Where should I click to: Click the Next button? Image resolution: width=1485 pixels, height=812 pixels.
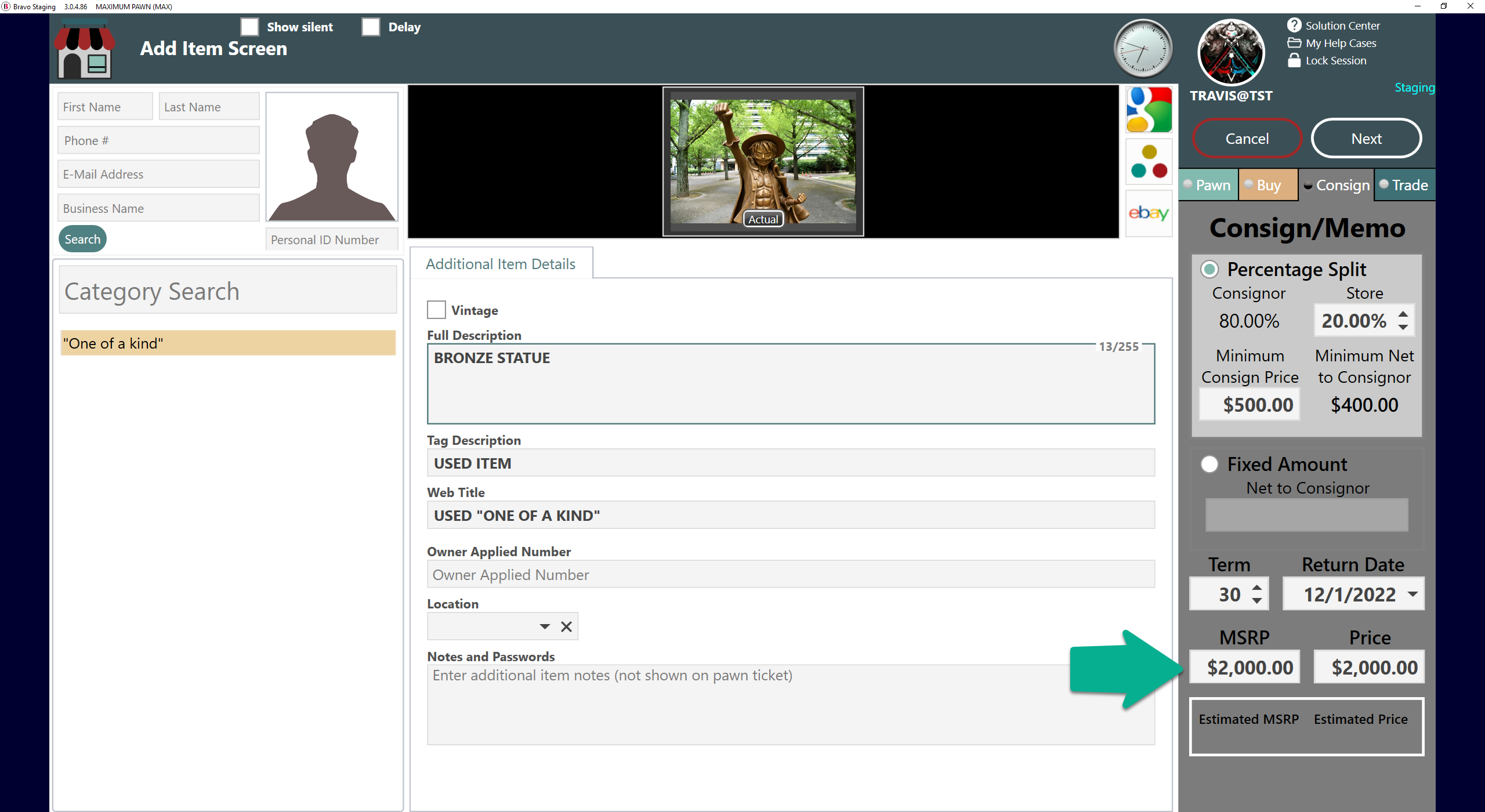pos(1366,139)
